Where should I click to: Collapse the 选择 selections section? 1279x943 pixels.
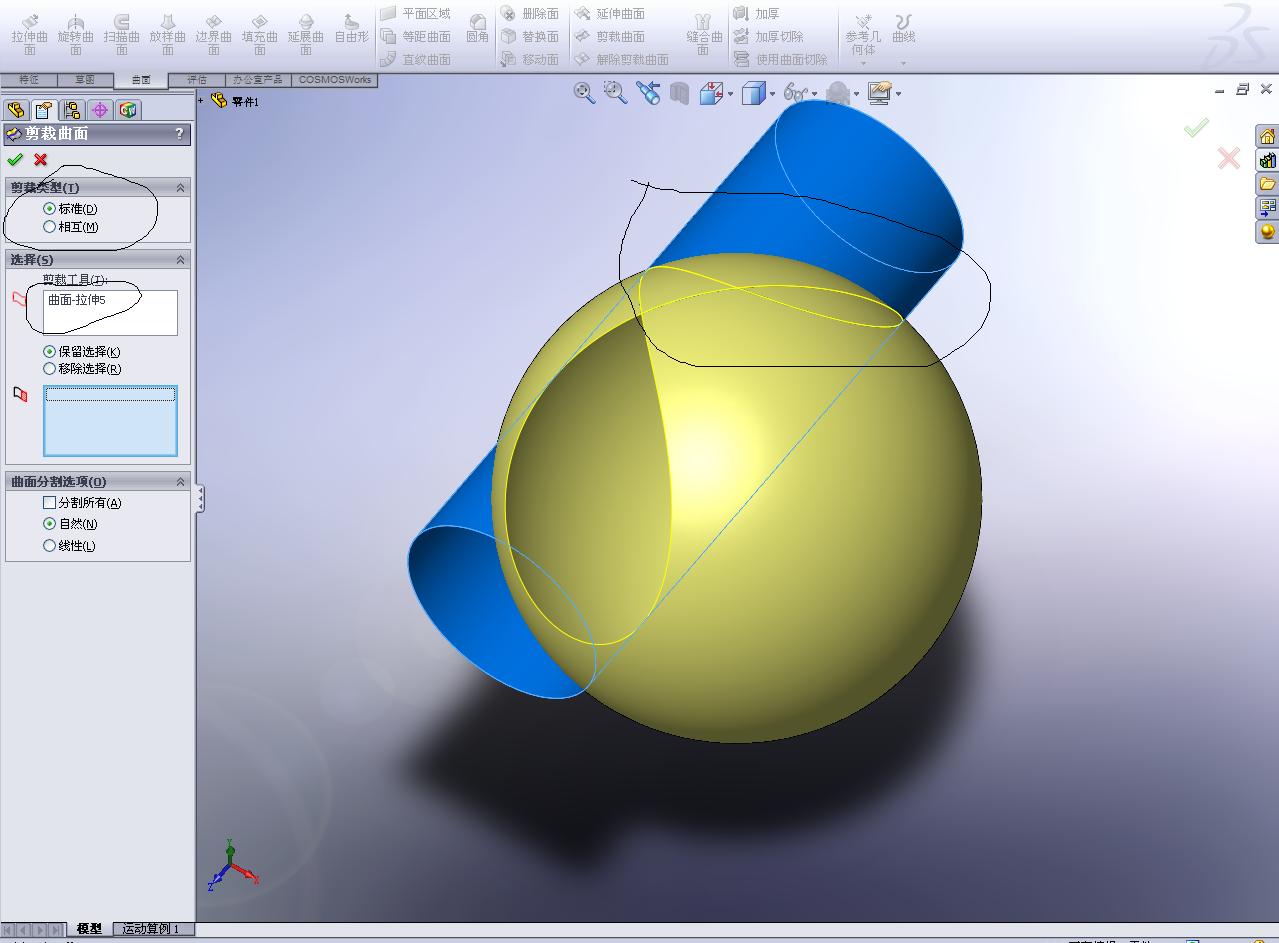point(181,260)
